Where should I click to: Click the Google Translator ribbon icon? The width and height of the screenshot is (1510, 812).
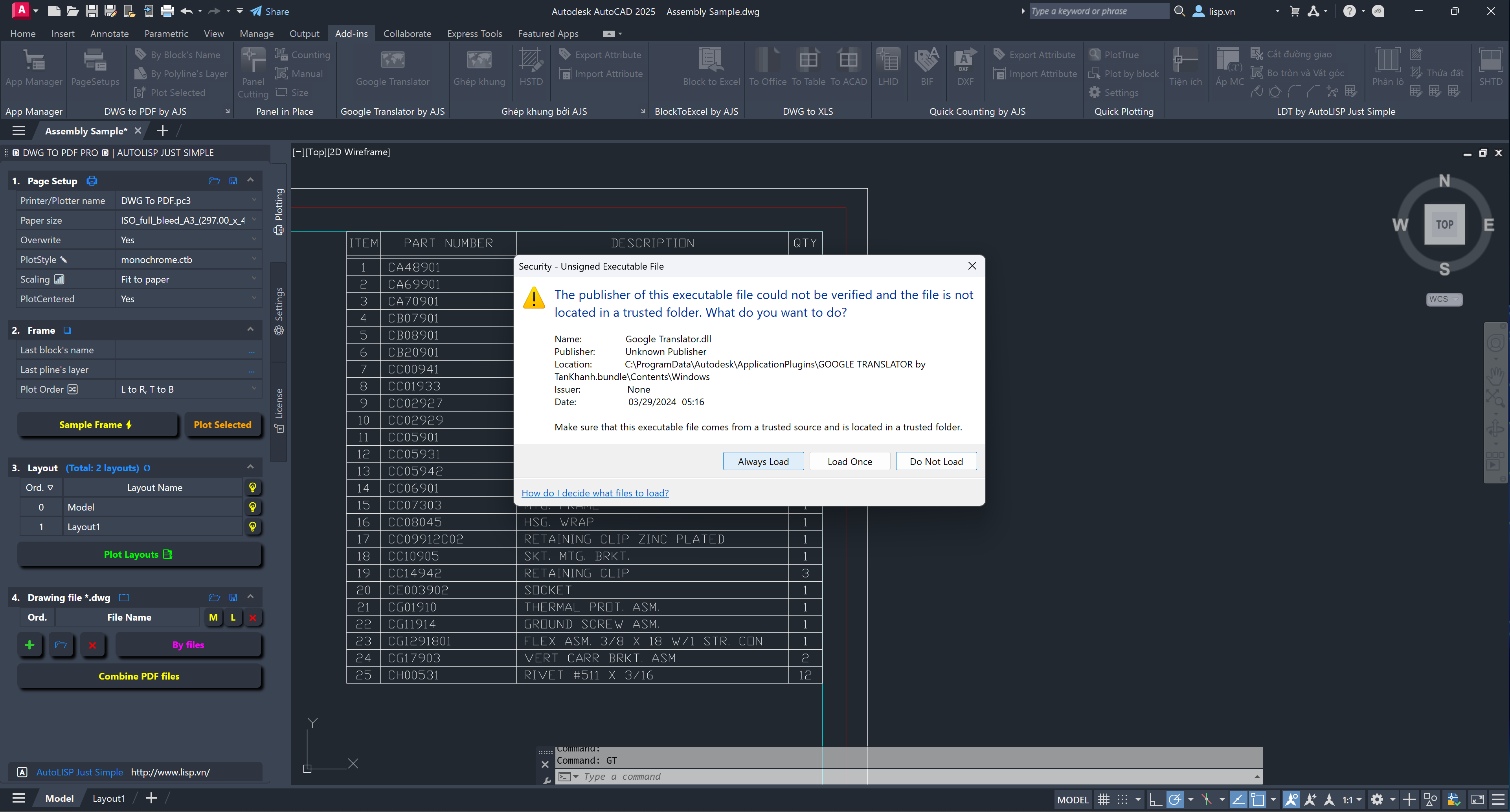click(x=392, y=61)
